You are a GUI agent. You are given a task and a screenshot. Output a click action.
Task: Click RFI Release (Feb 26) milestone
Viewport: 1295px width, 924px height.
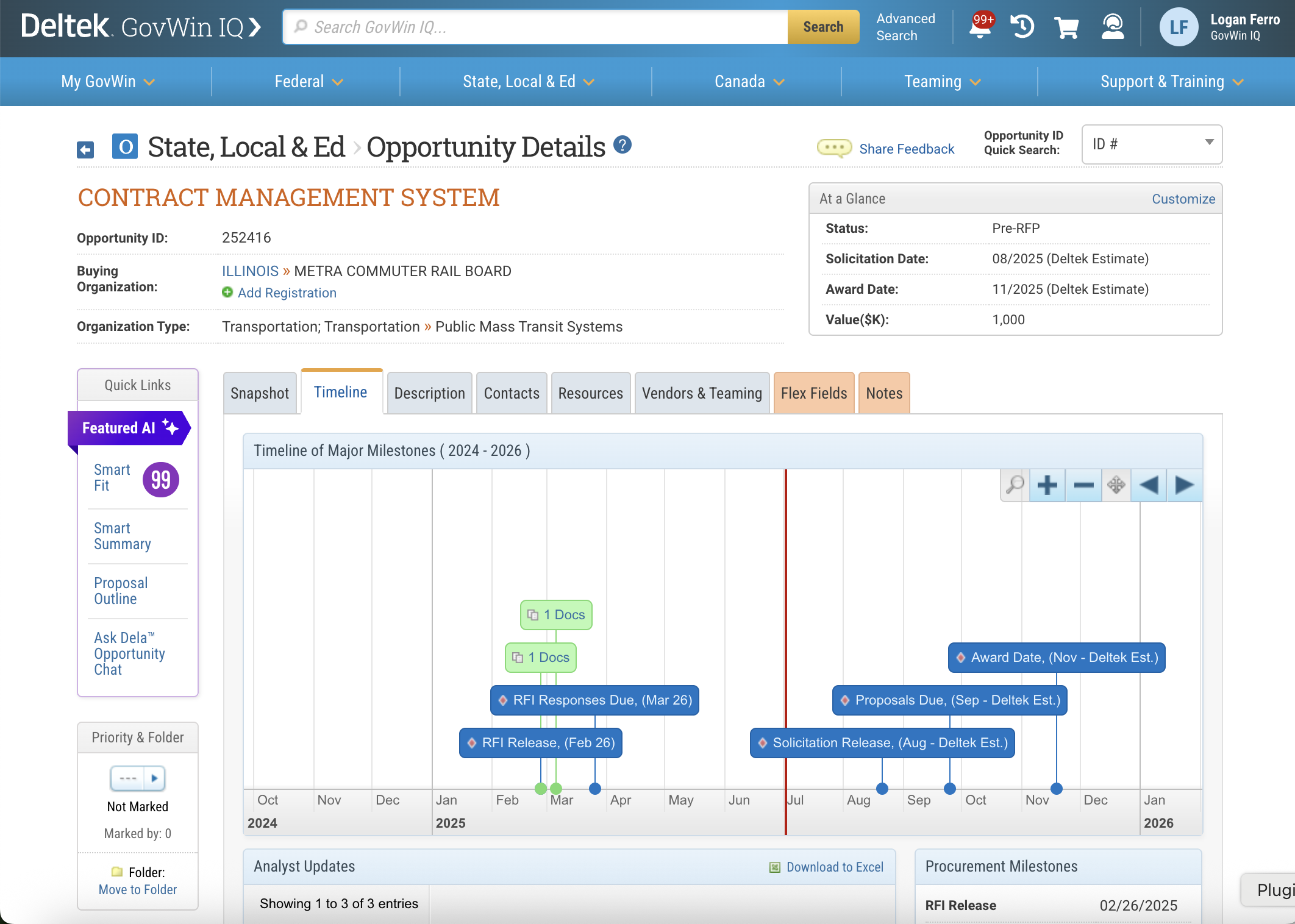pyautogui.click(x=541, y=743)
